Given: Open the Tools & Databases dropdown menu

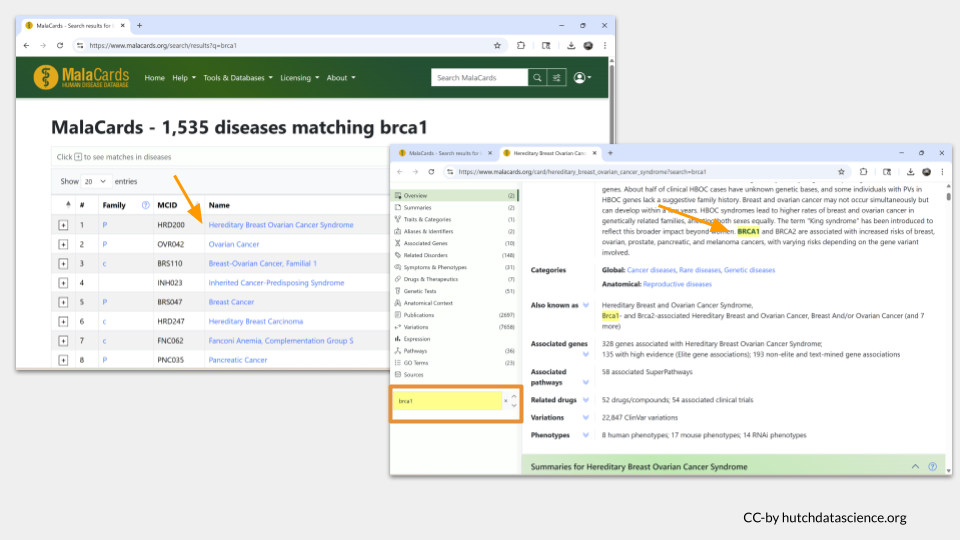Looking at the screenshot, I should pyautogui.click(x=238, y=78).
